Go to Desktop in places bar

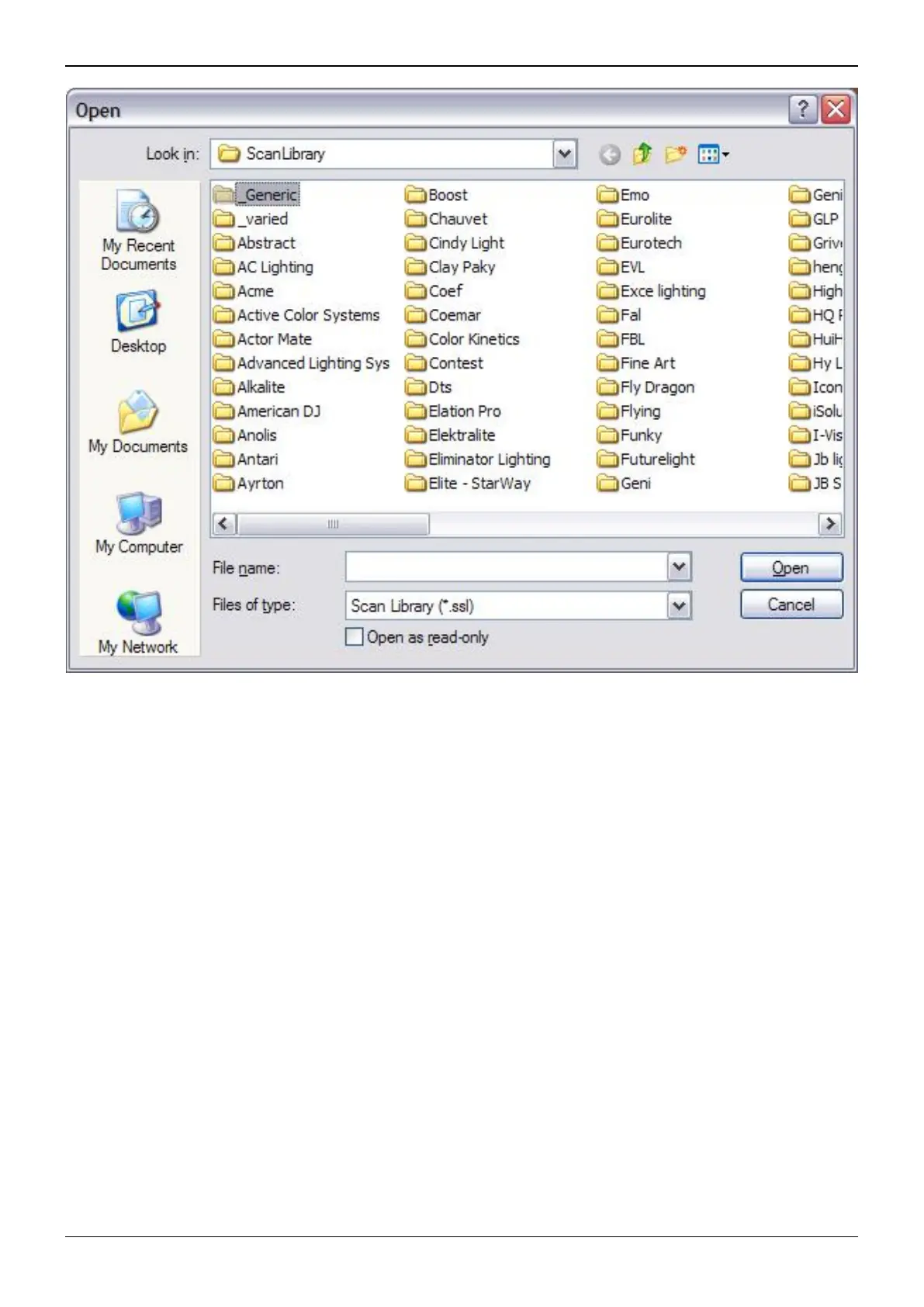[138, 322]
